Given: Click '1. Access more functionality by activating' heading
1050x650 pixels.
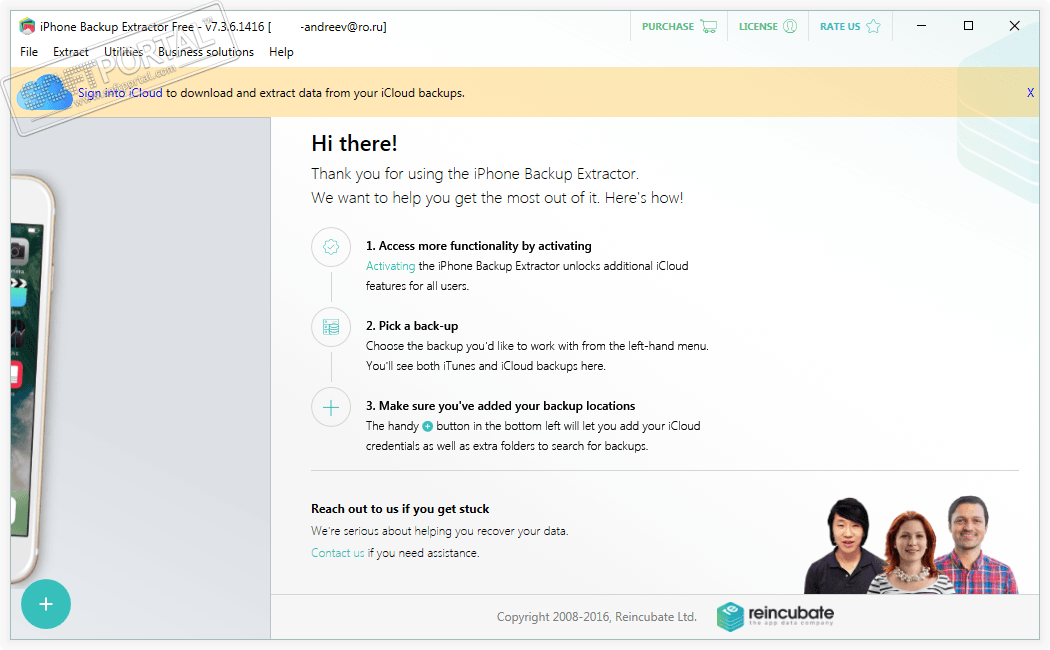Looking at the screenshot, I should pyautogui.click(x=478, y=246).
